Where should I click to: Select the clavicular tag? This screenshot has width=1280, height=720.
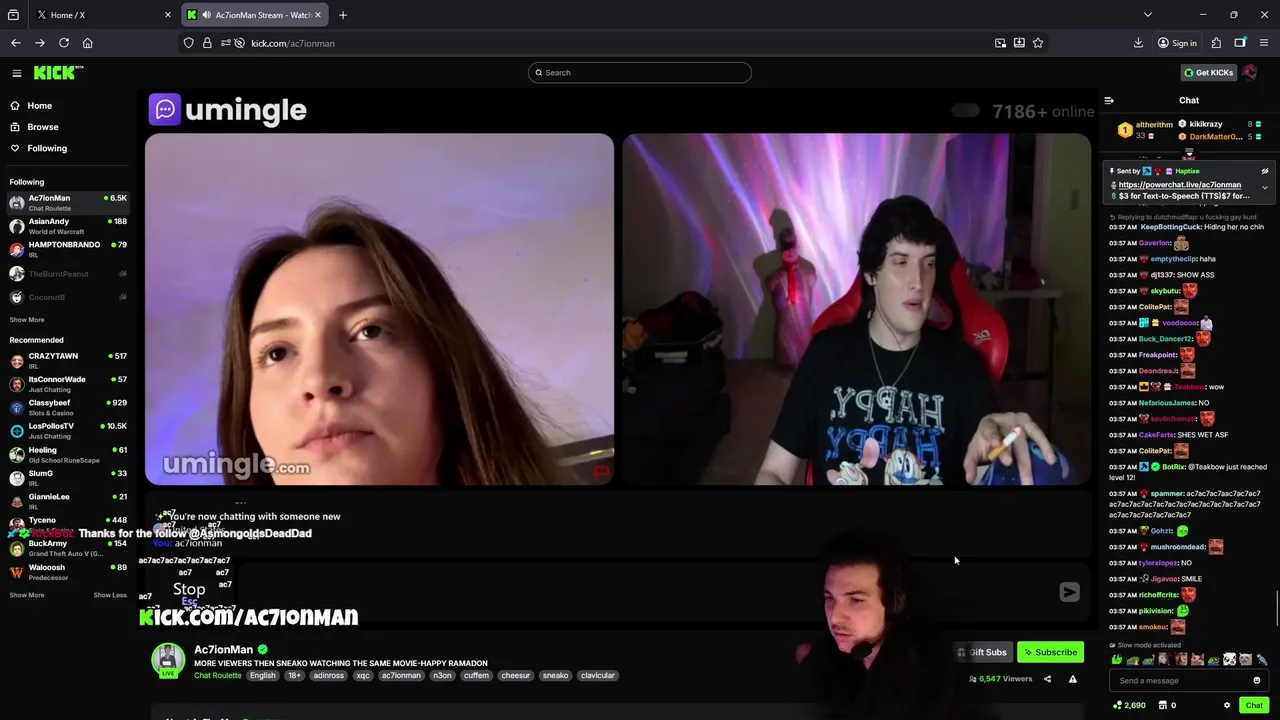(597, 676)
